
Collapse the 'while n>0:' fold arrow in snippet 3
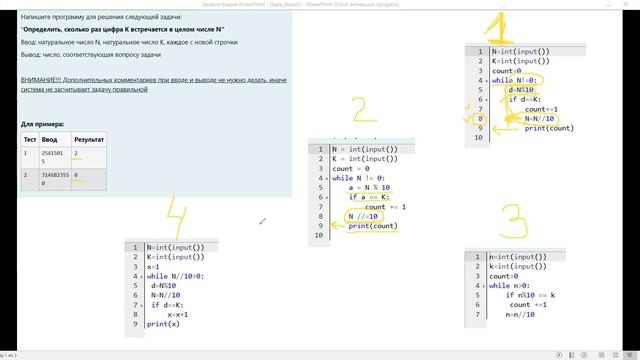point(484,286)
